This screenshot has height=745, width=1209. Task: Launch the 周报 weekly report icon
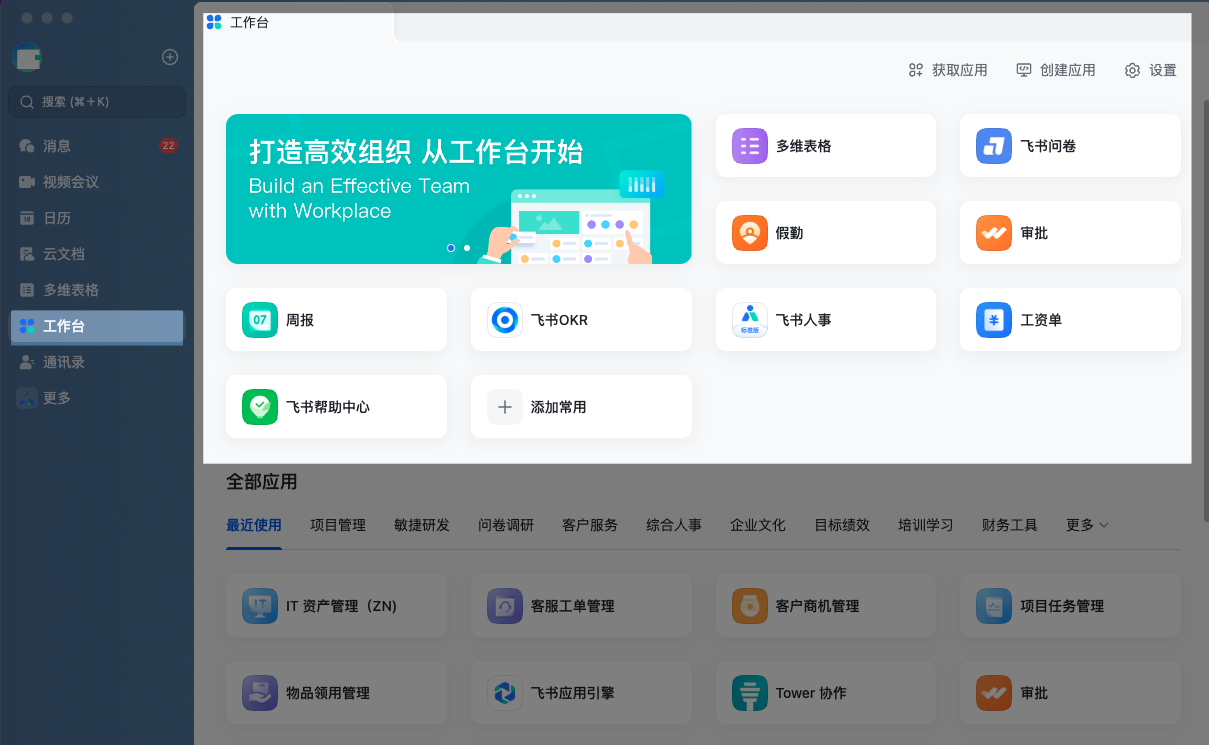pyautogui.click(x=259, y=320)
